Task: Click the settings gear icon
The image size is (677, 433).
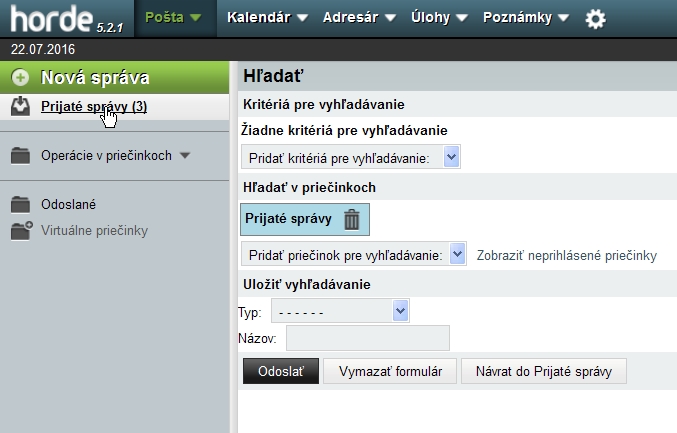Action: 596,19
